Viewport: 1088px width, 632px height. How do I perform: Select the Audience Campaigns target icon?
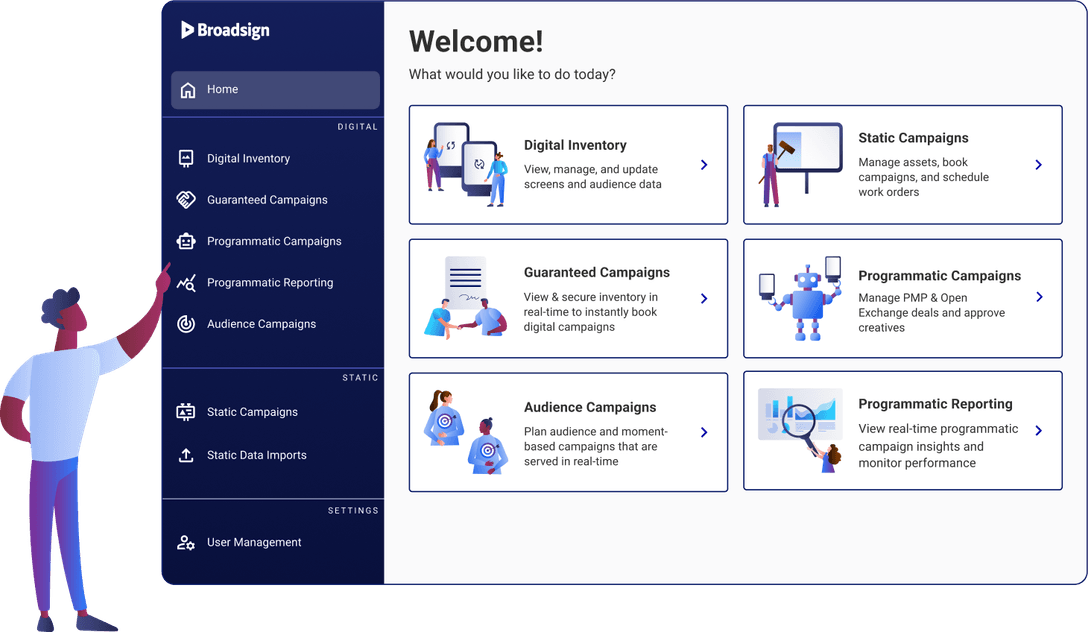click(x=186, y=323)
